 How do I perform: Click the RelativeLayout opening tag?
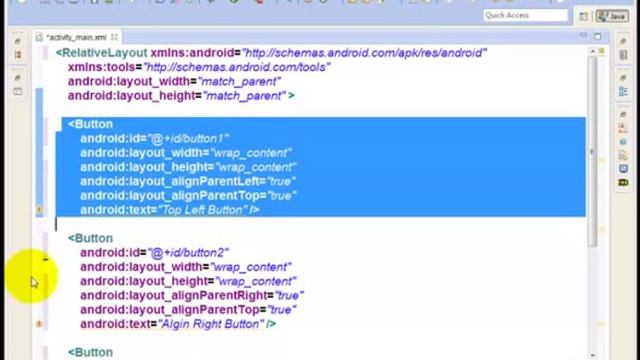102,53
